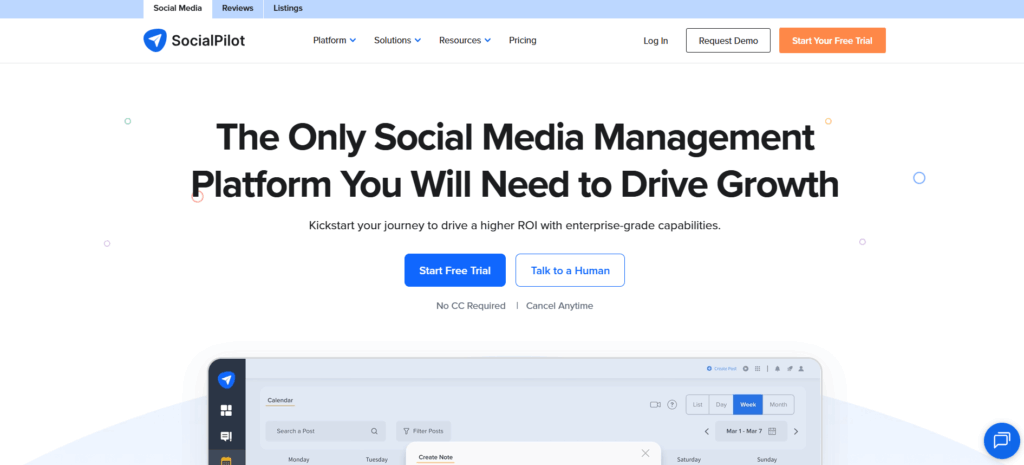This screenshot has width=1024, height=465.
Task: Open the Pricing page
Action: tap(522, 40)
